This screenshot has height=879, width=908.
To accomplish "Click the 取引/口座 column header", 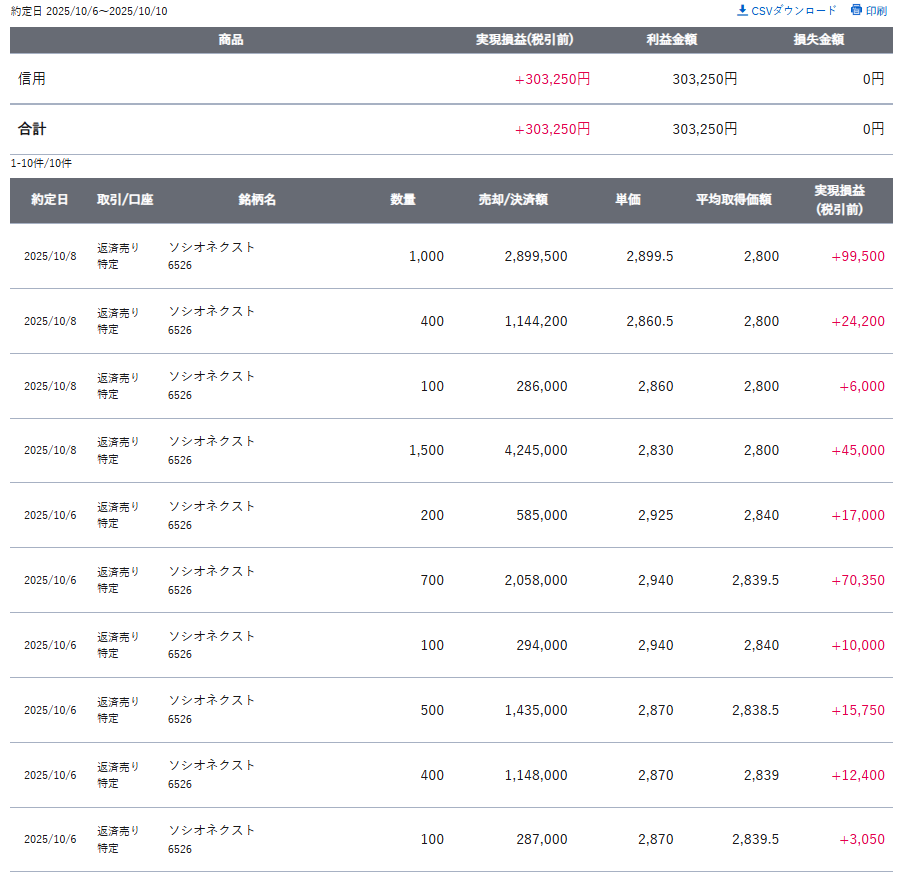I will pyautogui.click(x=125, y=200).
